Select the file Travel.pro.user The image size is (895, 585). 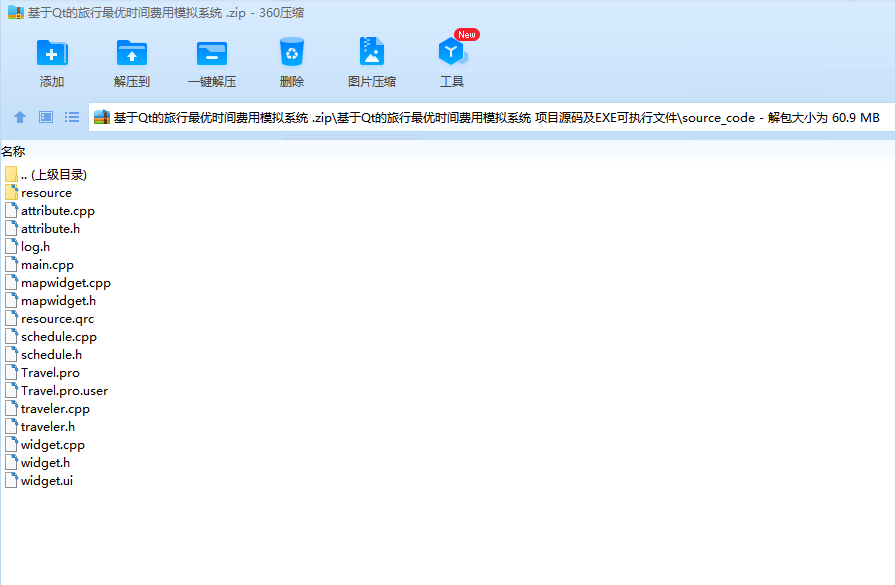[x=57, y=390]
